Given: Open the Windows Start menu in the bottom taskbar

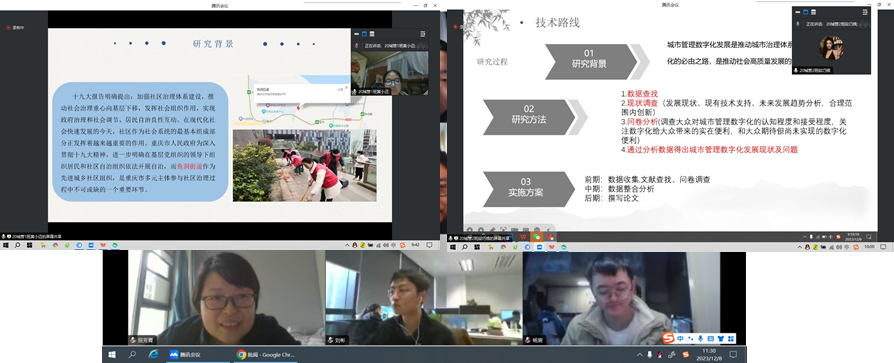Looking at the screenshot, I should tap(111, 354).
